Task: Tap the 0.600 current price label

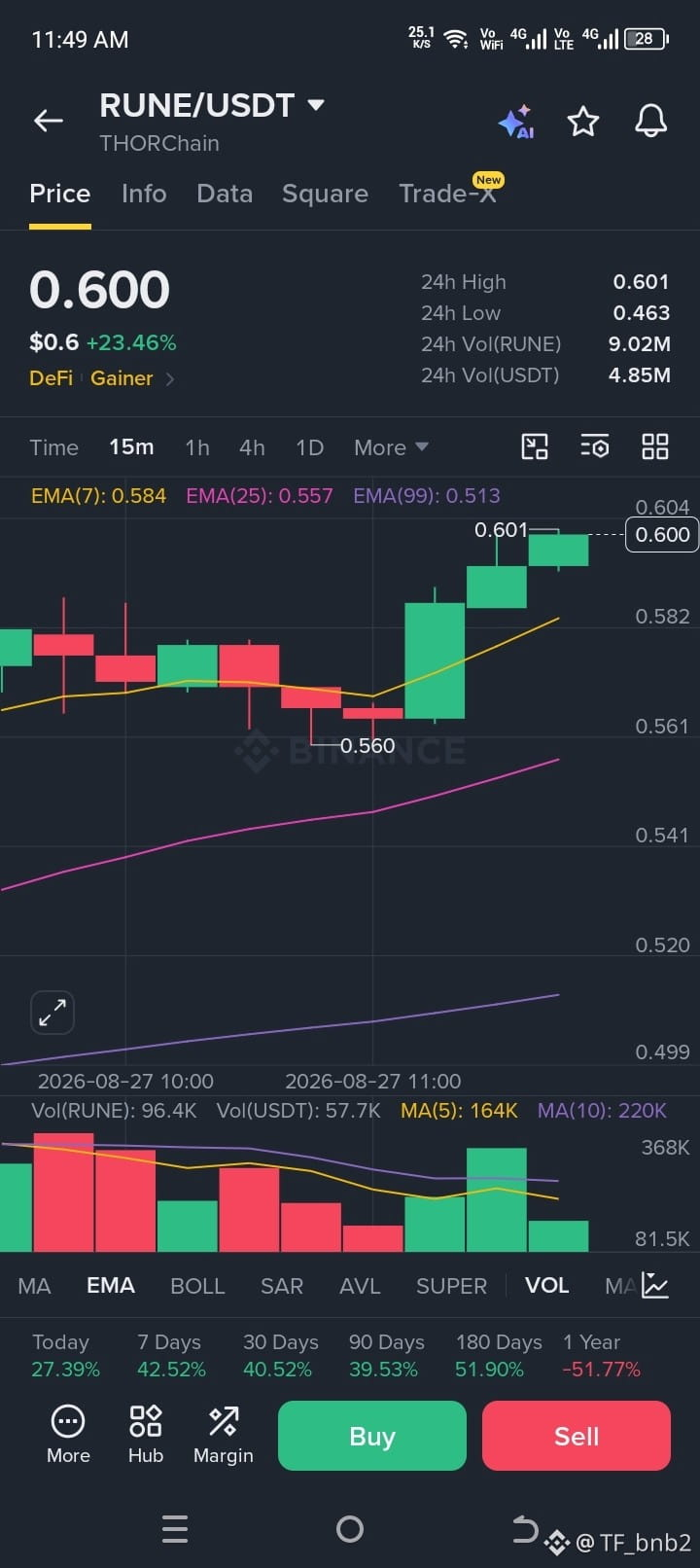Action: pos(662,534)
